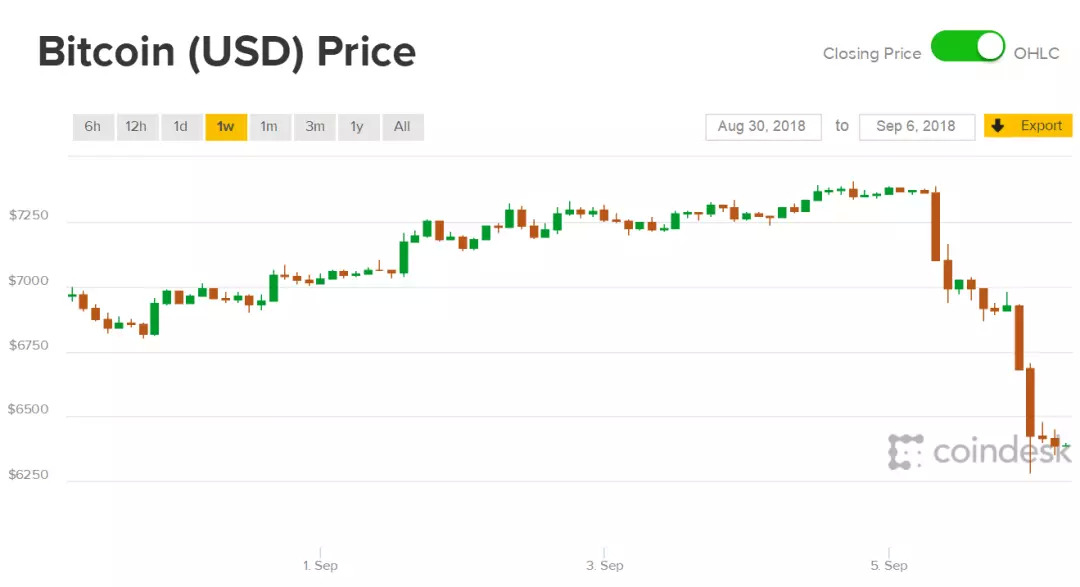Click the CoinDesk logo icon
Image resolution: width=1080 pixels, height=587 pixels.
(905, 452)
